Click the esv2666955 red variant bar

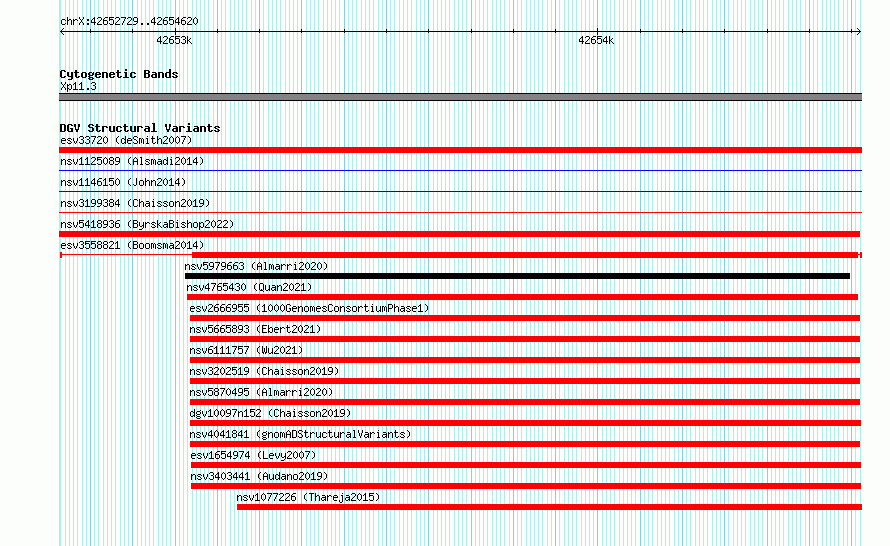point(524,318)
